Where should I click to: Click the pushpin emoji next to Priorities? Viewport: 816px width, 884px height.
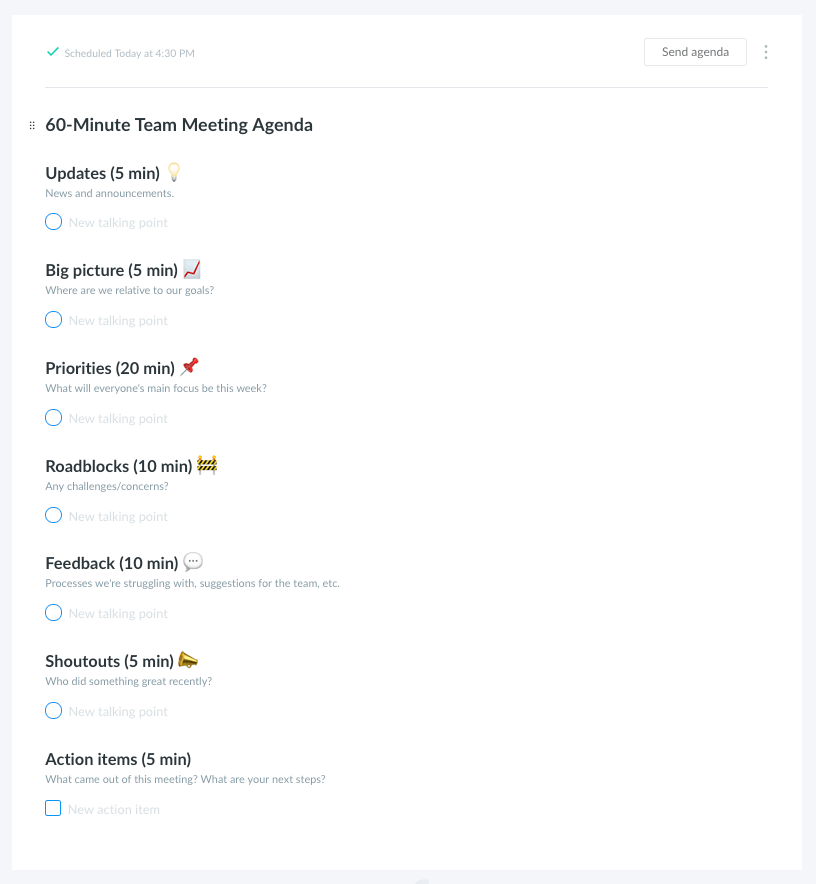189,366
